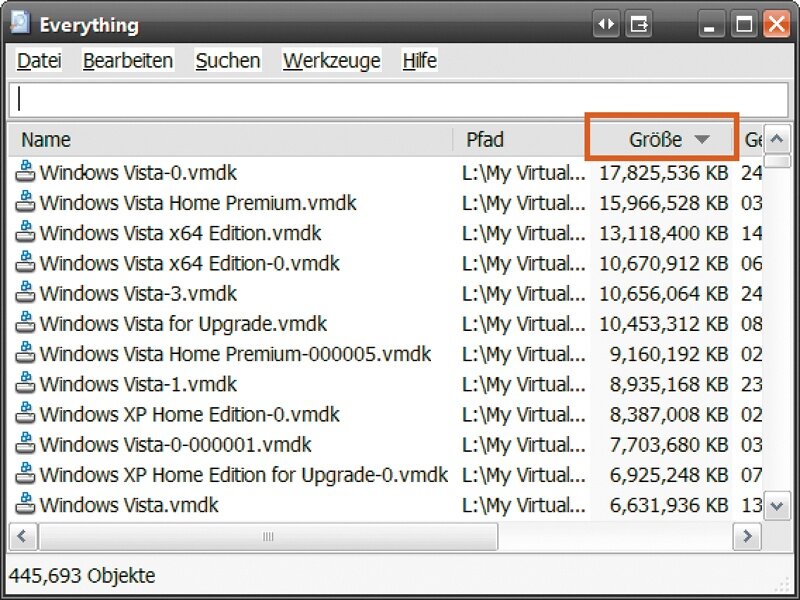Viewport: 800px width, 600px height.
Task: Open the Suchen menu
Action: click(x=228, y=61)
